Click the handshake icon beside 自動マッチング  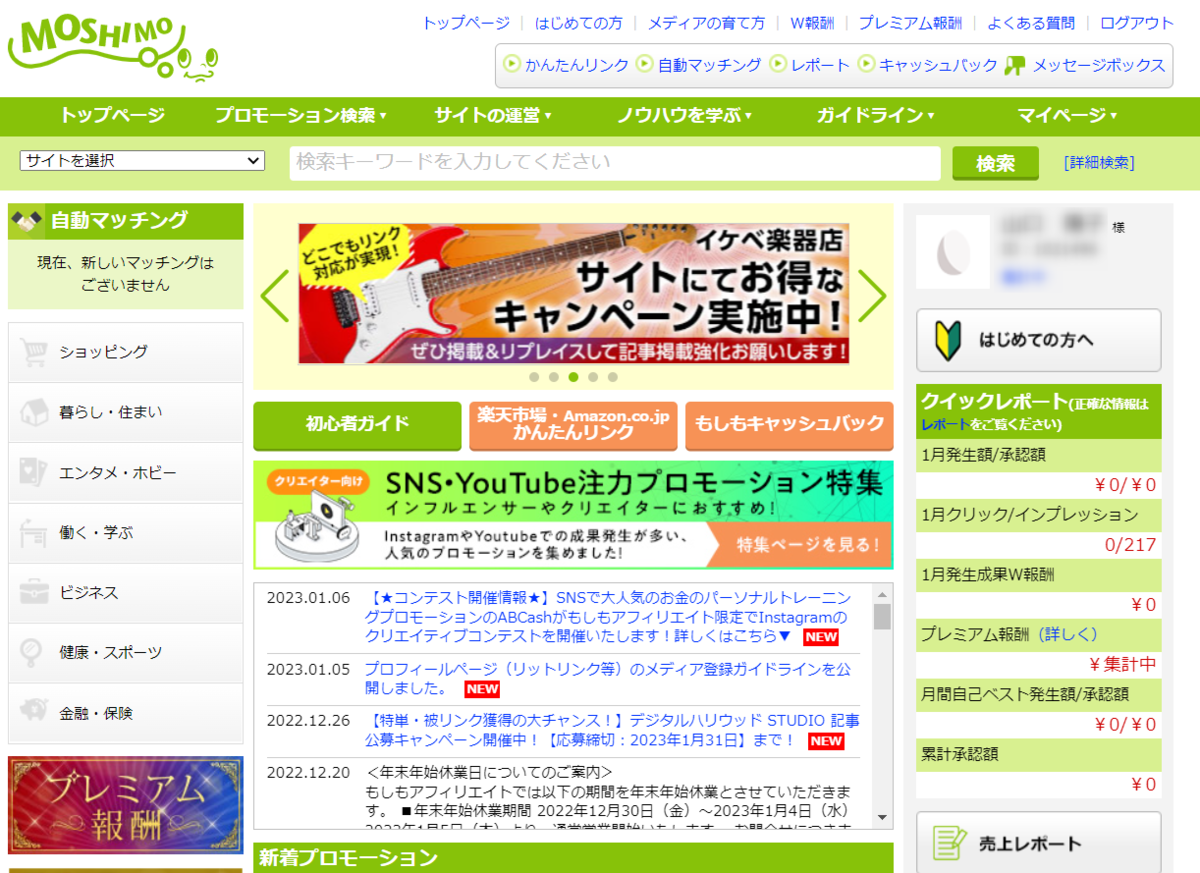(27, 220)
